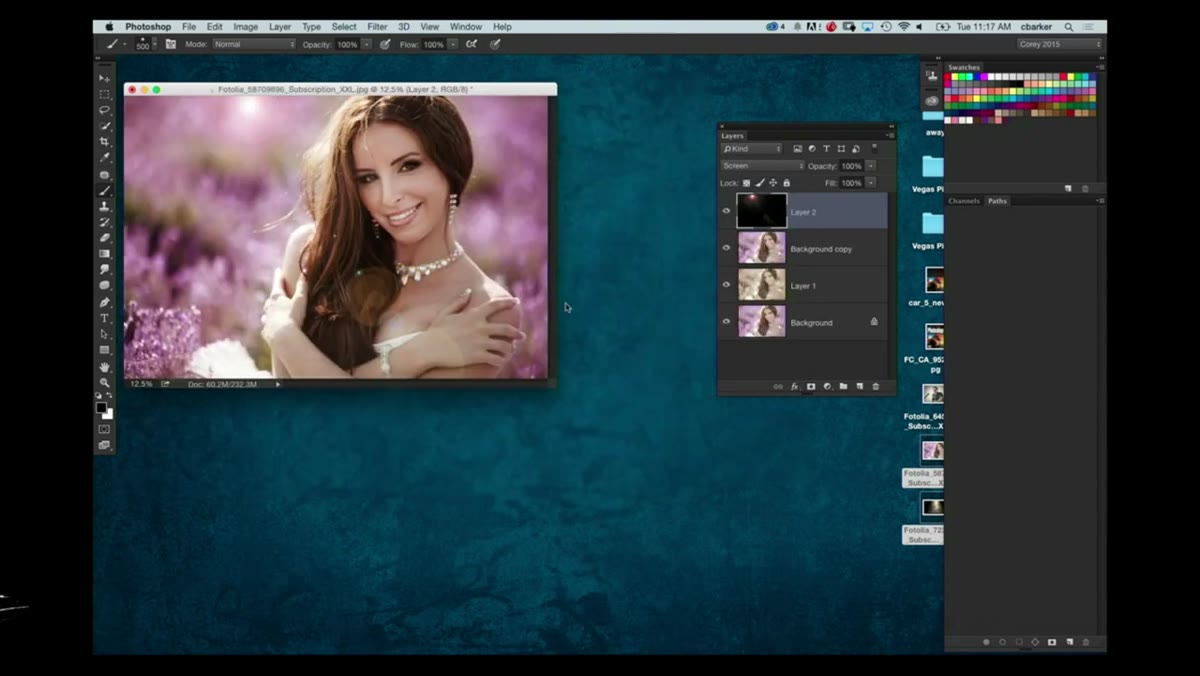This screenshot has height=676, width=1200.
Task: Create a new adjustment layer
Action: [827, 386]
